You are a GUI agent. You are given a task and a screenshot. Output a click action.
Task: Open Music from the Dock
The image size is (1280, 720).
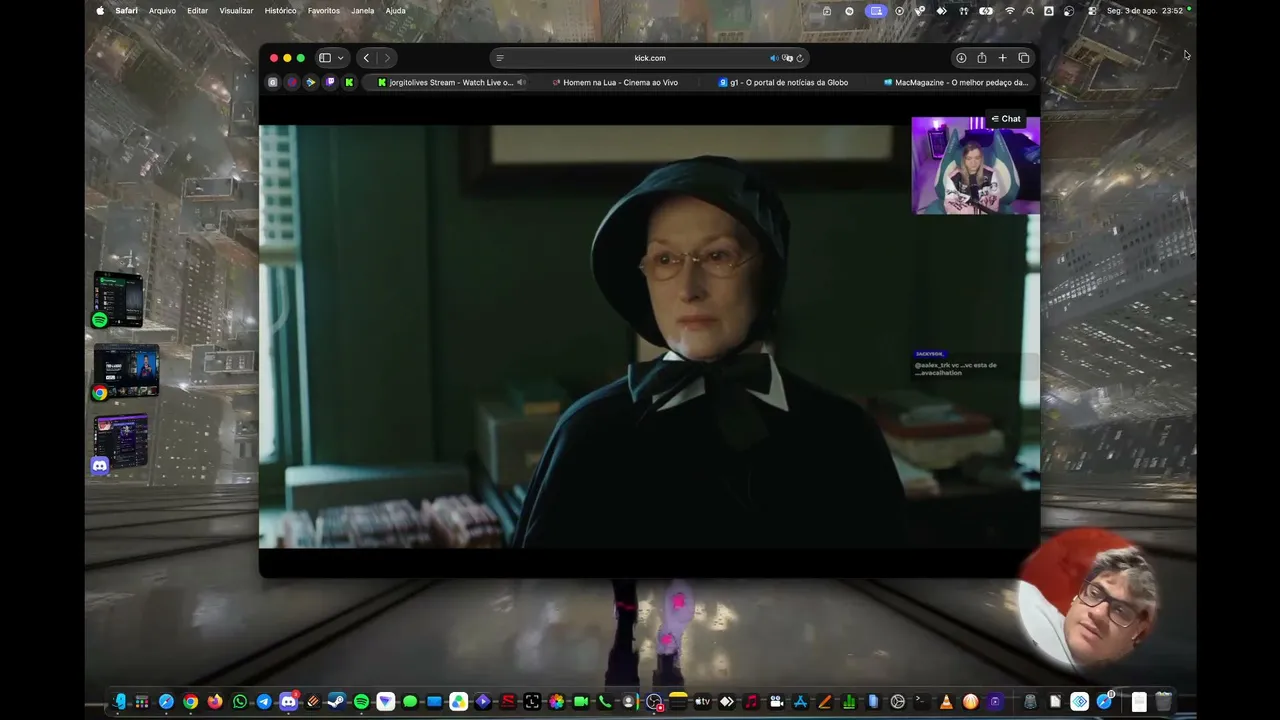[x=751, y=702]
